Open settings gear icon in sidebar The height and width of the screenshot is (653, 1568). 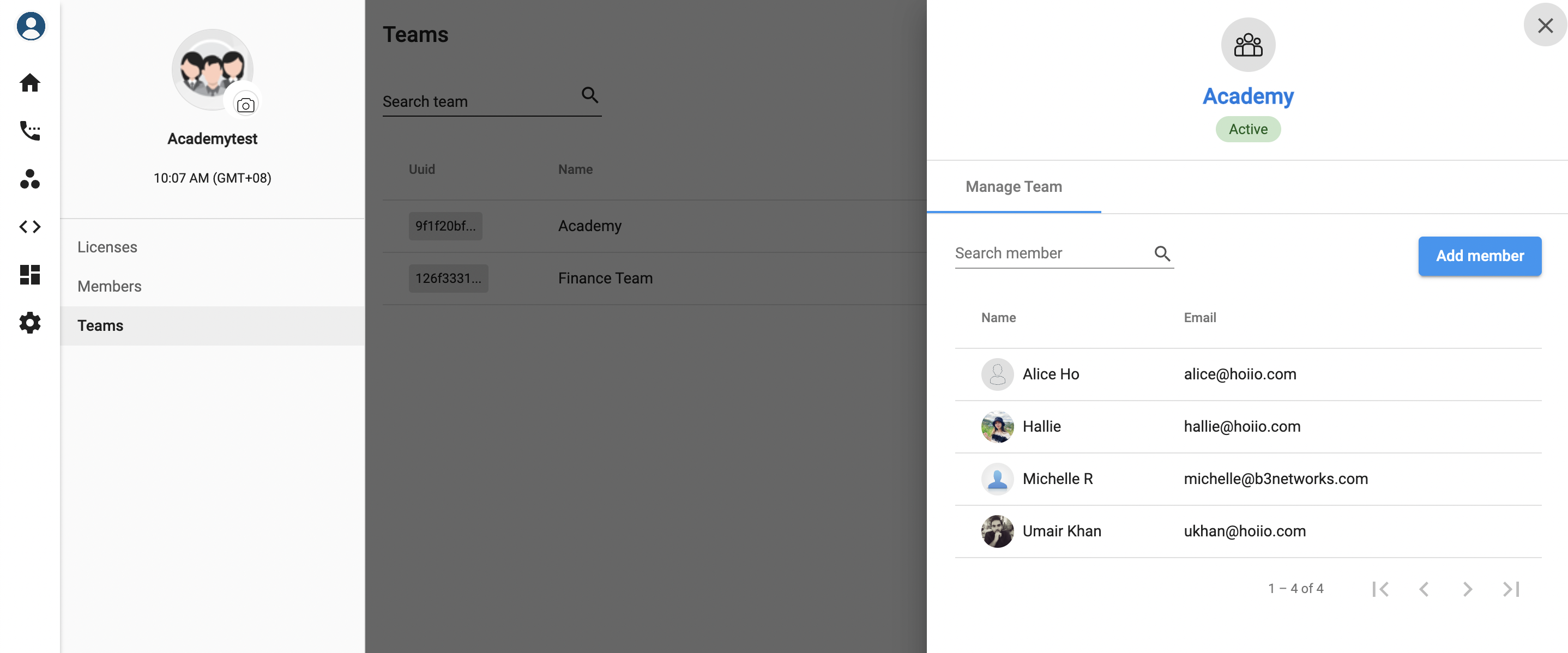point(30,323)
